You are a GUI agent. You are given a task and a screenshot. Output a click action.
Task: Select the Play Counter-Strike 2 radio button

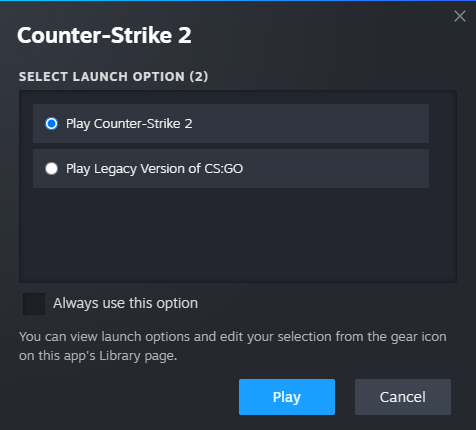click(x=51, y=124)
